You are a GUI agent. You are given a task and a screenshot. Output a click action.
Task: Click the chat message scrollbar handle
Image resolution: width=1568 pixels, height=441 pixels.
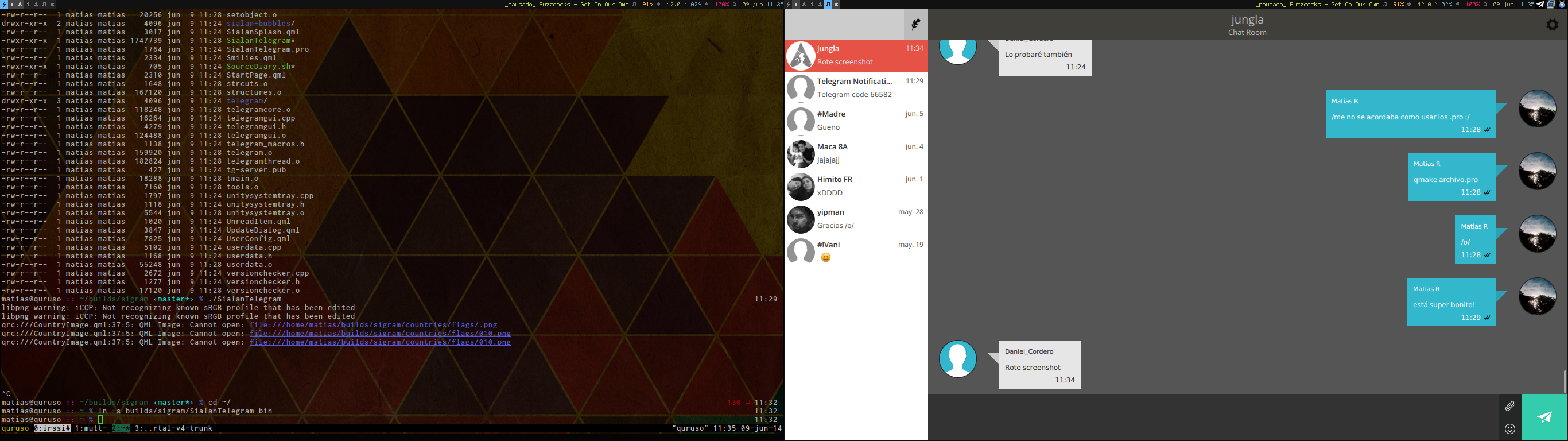1565,381
